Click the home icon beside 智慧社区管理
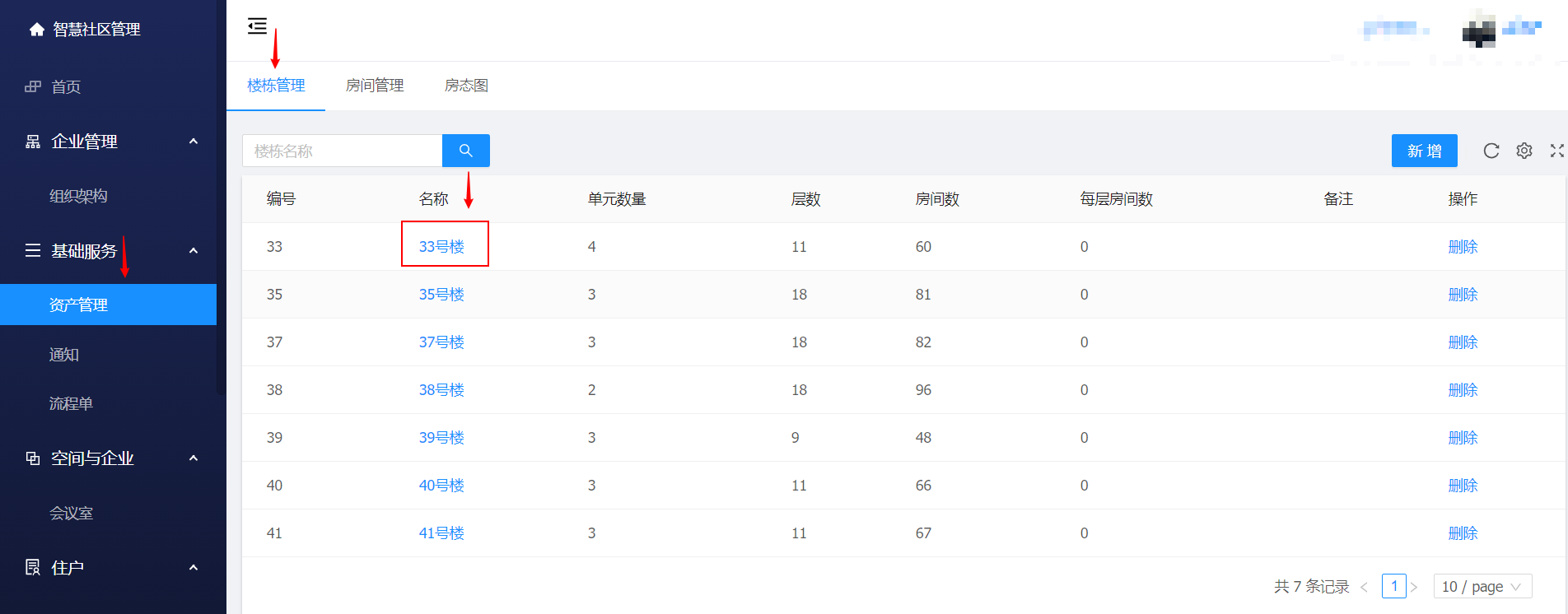Screen dimensions: 1568x614 coord(36,30)
